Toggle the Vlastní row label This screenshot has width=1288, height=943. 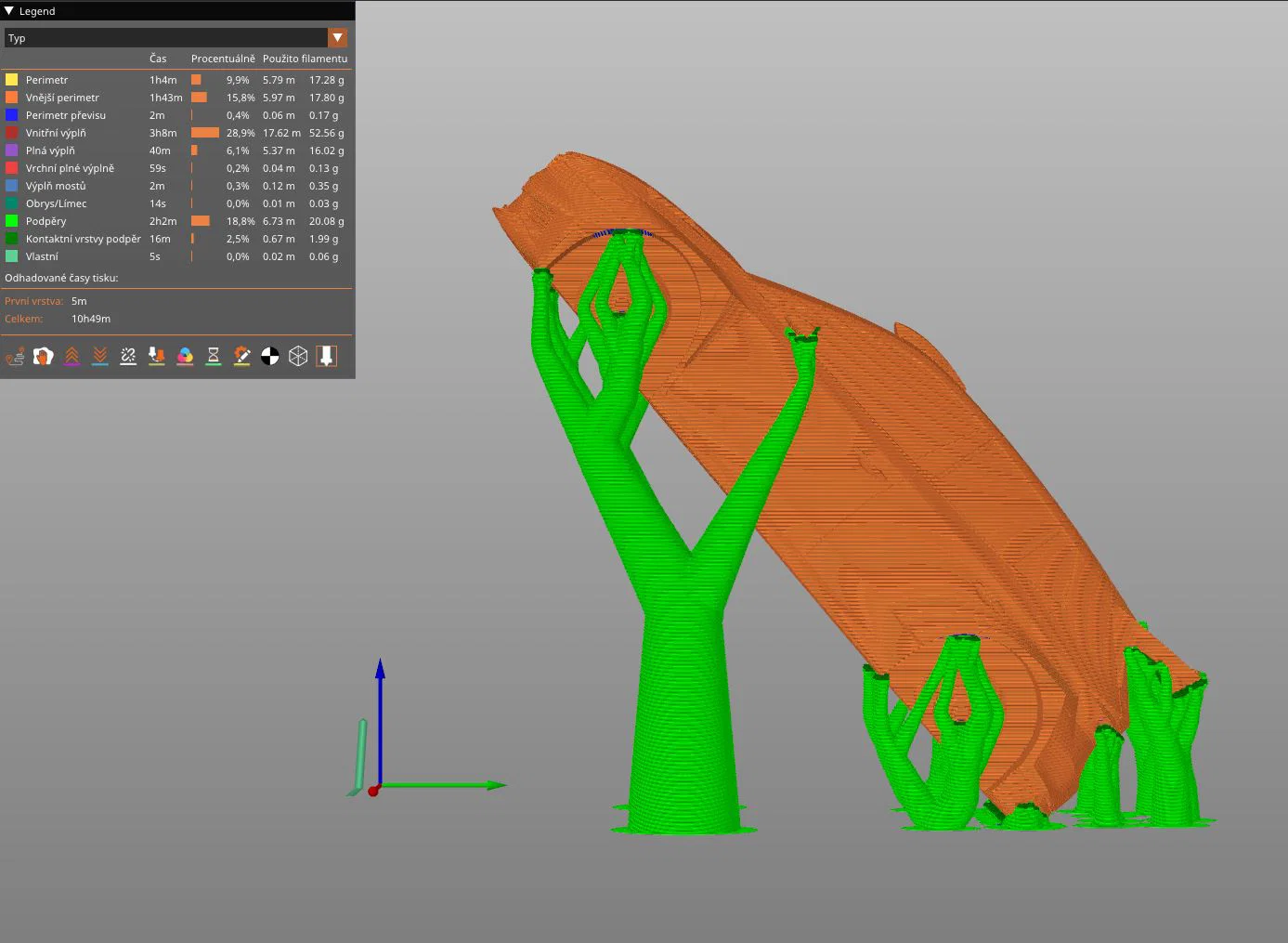(42, 256)
